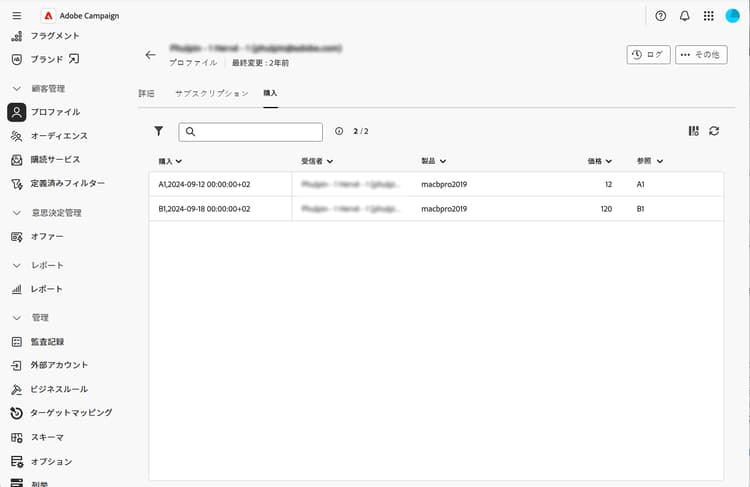Select row A1,2024-09-12 00:00:00+02

(436, 184)
